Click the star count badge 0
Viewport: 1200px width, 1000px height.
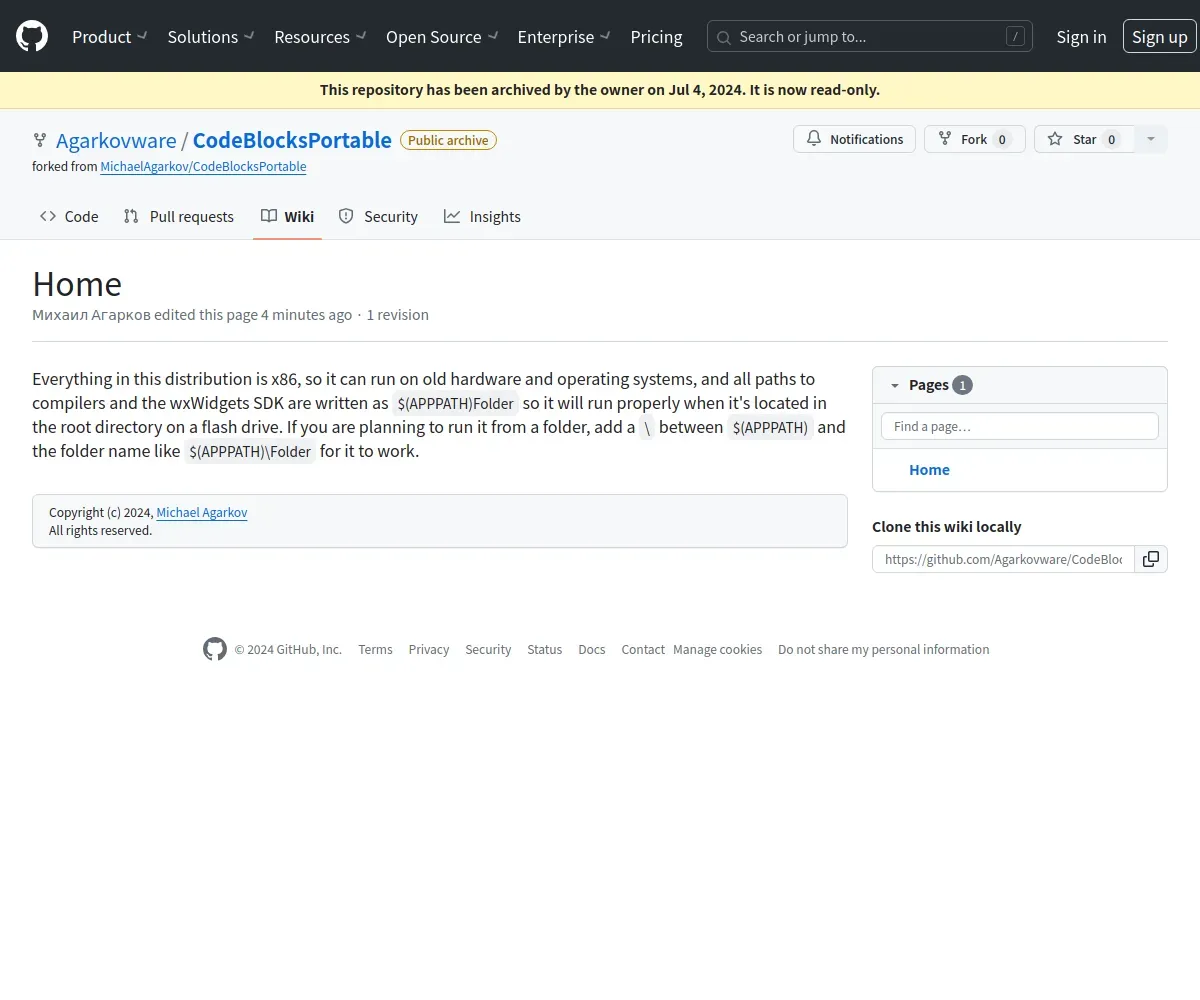pos(1111,140)
